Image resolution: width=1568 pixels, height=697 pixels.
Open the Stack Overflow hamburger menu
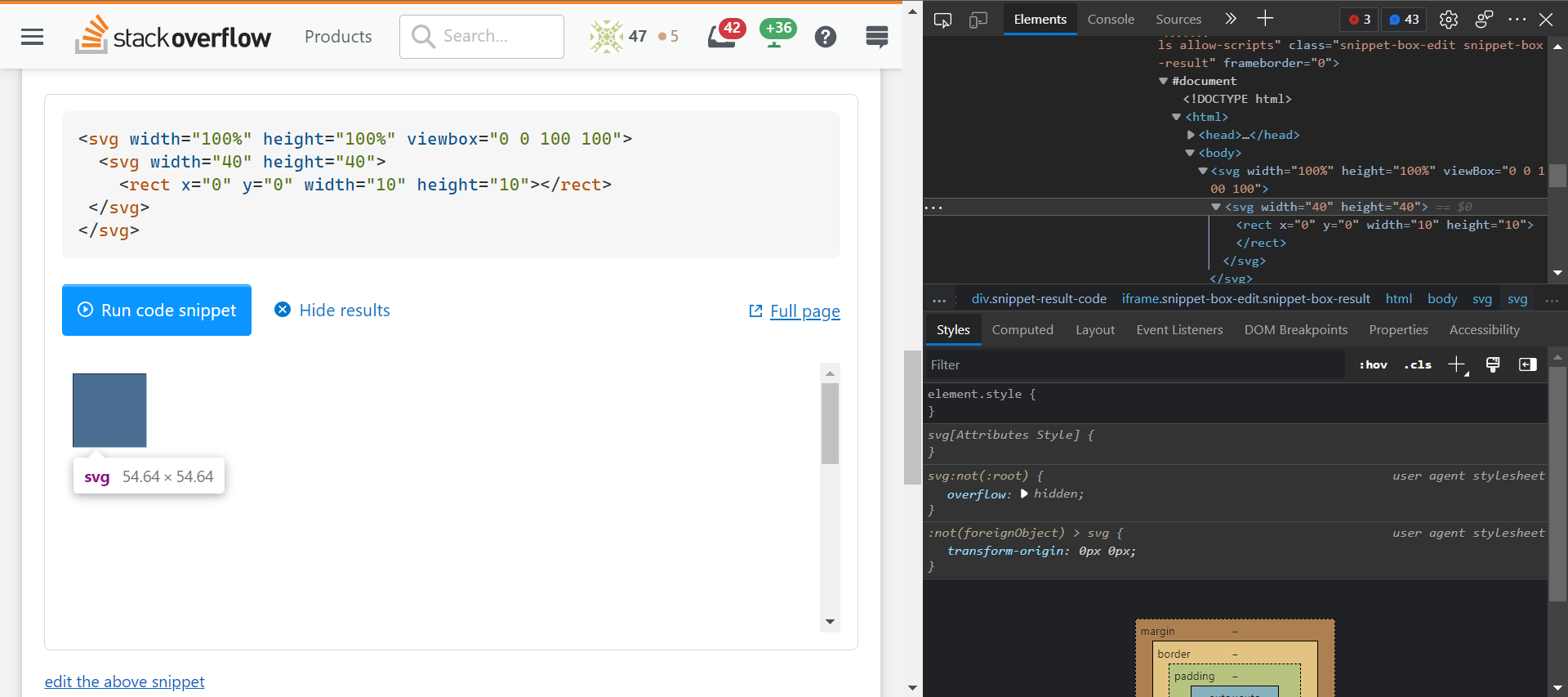32,37
